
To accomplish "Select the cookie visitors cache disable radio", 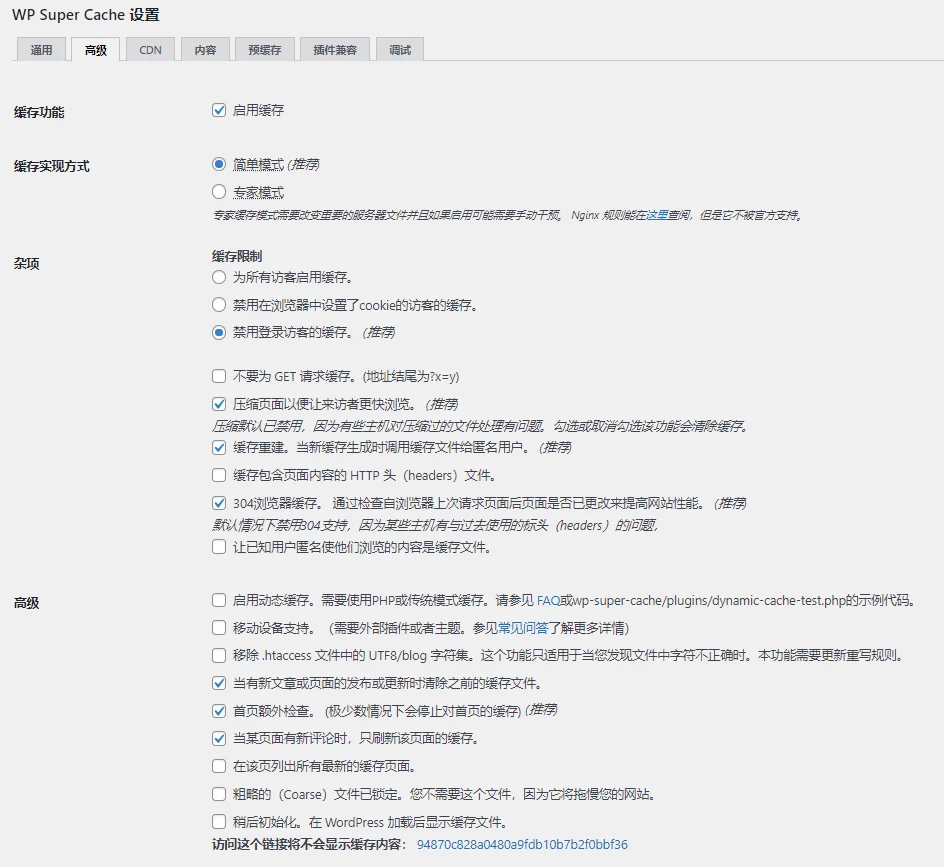I will [x=219, y=305].
